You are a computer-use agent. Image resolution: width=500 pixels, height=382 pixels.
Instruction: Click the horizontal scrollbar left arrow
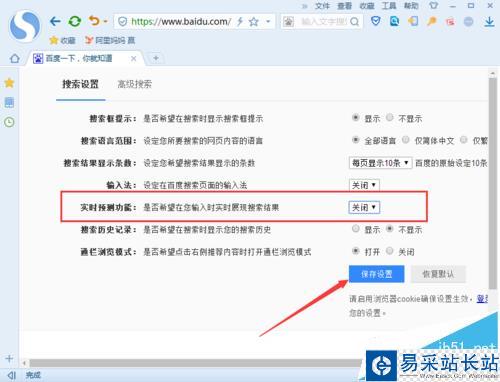tap(24, 363)
